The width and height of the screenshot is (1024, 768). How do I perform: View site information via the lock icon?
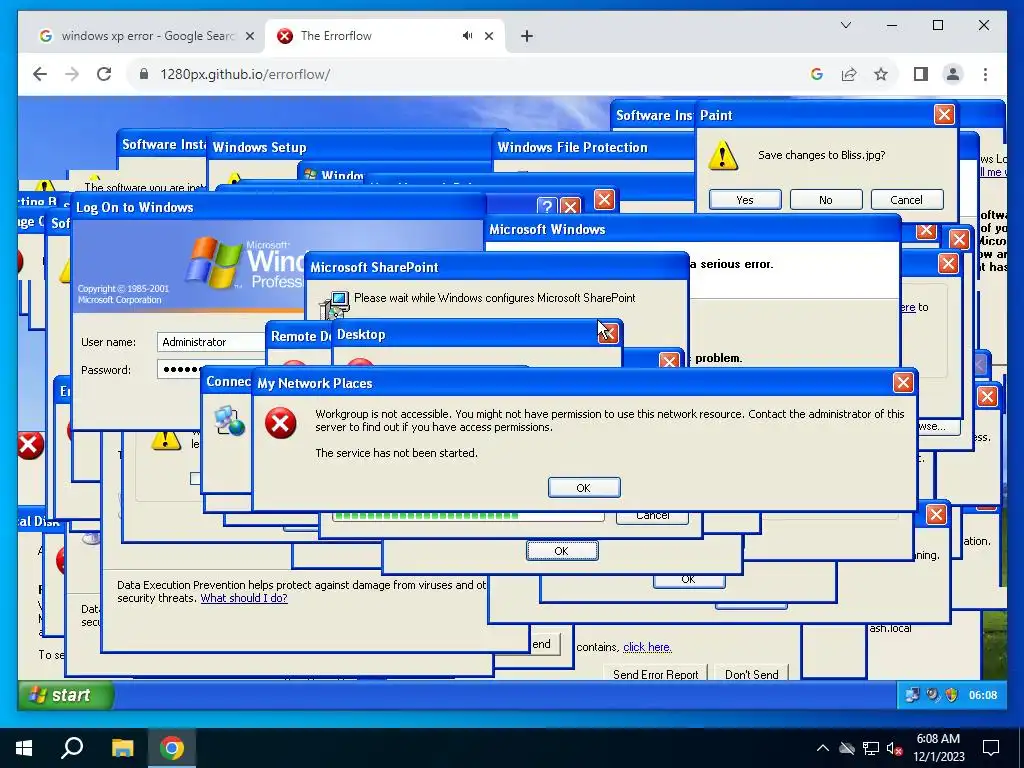[x=144, y=74]
